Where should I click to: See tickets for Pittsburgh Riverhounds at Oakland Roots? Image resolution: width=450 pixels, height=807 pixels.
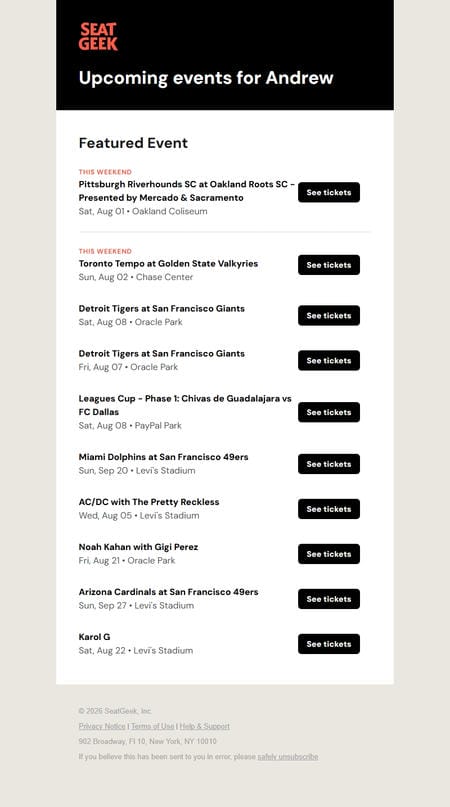[328, 192]
